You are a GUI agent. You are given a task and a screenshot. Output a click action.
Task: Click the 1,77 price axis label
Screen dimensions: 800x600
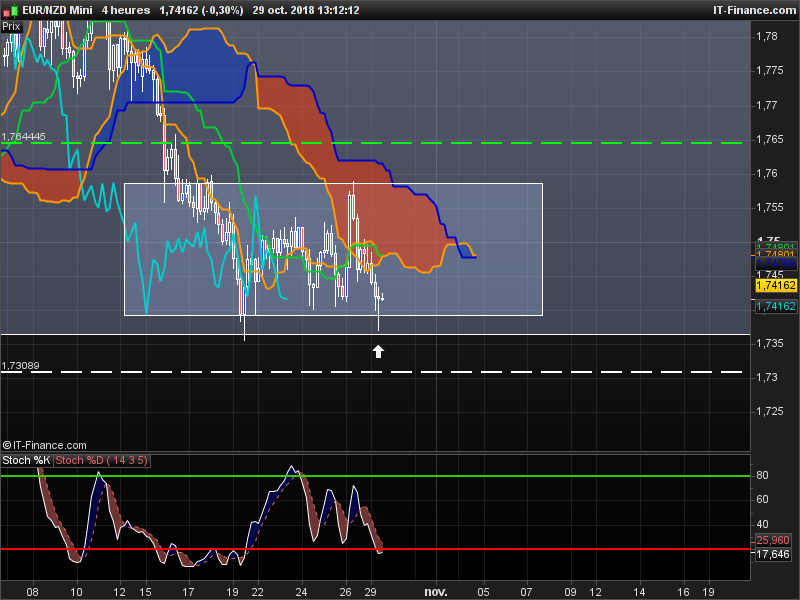coord(767,105)
